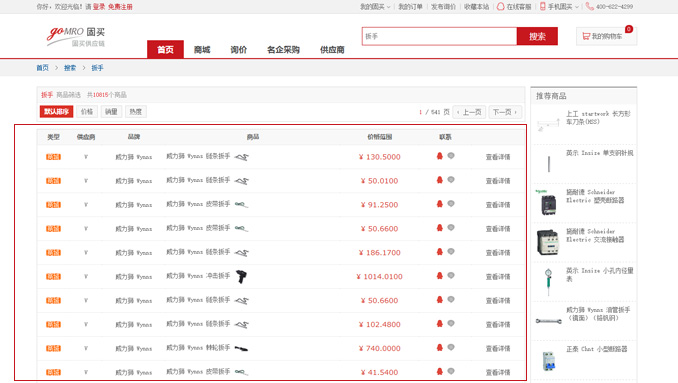Click the 手机固买 phone icon

tap(543, 6)
